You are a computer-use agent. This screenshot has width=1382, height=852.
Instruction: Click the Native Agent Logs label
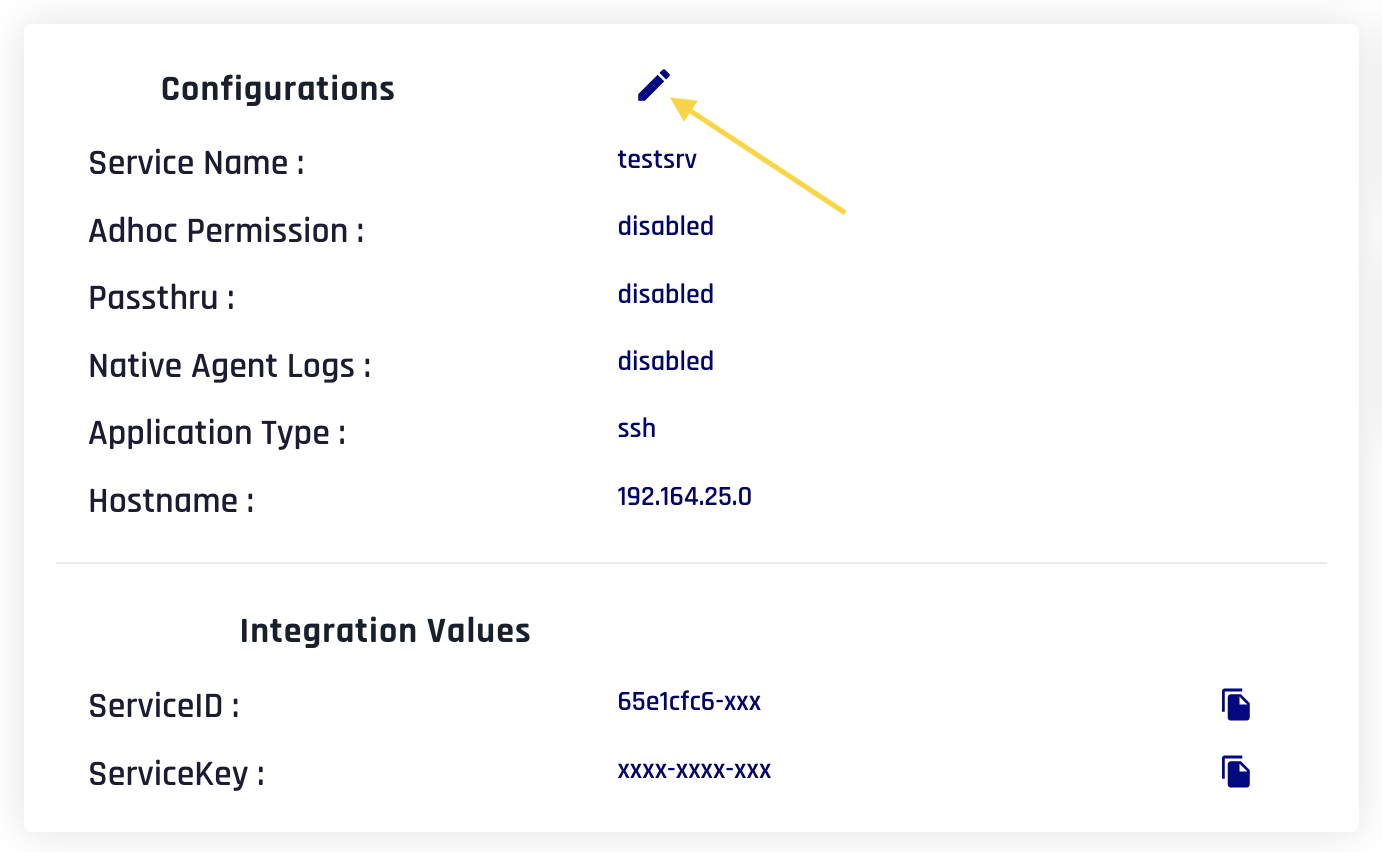point(229,366)
